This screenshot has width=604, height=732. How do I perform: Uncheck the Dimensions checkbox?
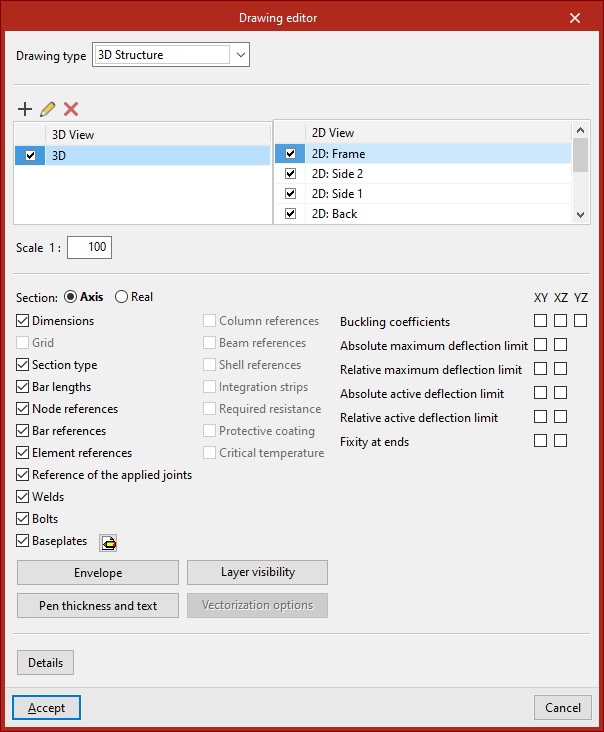pyautogui.click(x=22, y=321)
